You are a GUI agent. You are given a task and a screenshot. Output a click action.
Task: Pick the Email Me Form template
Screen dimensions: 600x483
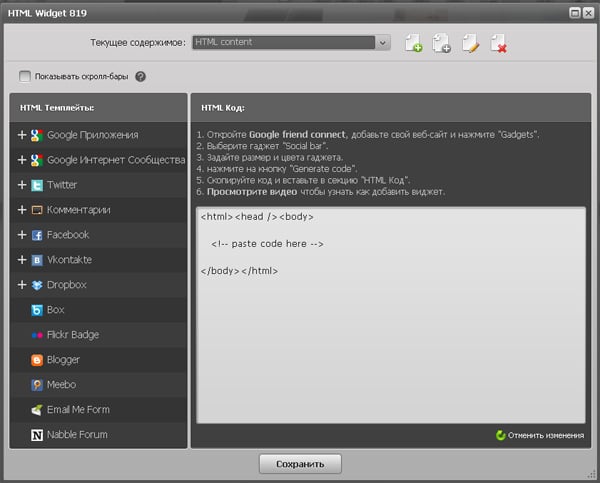[78, 410]
